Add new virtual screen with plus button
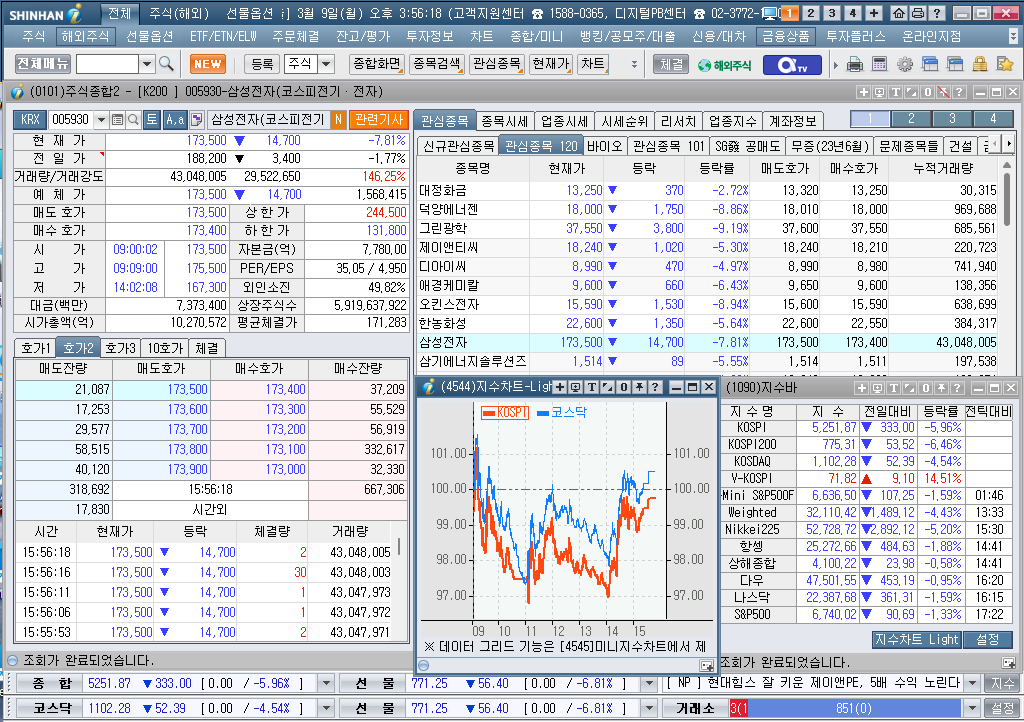The image size is (1024, 722). (874, 12)
